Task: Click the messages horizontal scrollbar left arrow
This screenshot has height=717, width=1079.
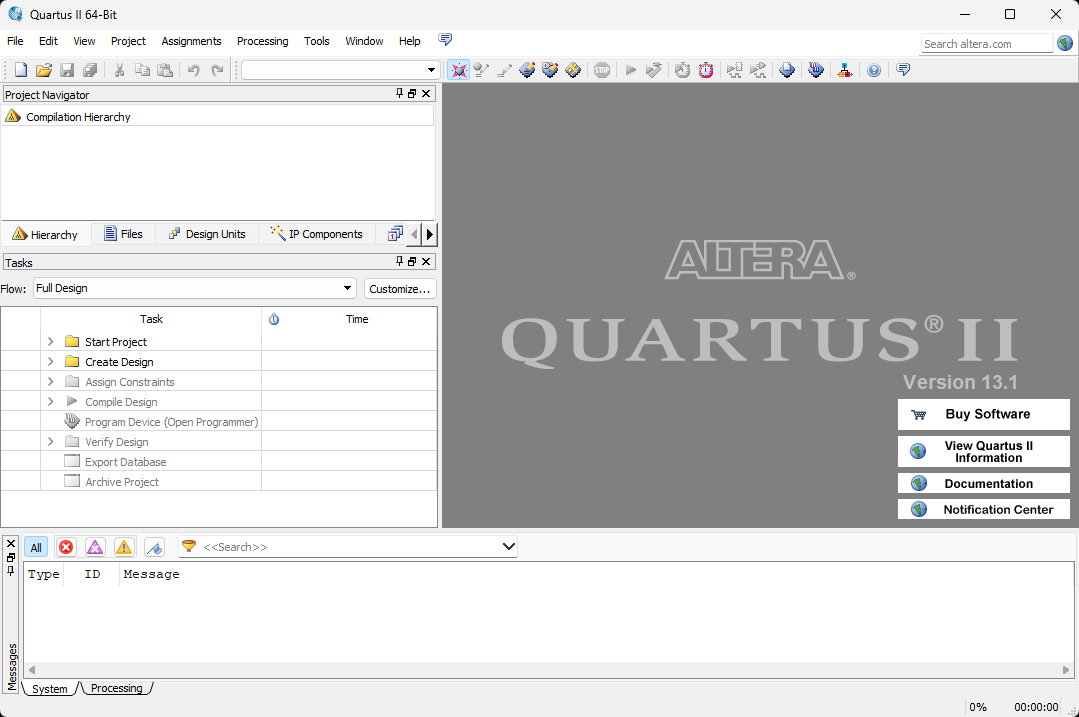Action: pyautogui.click(x=31, y=670)
